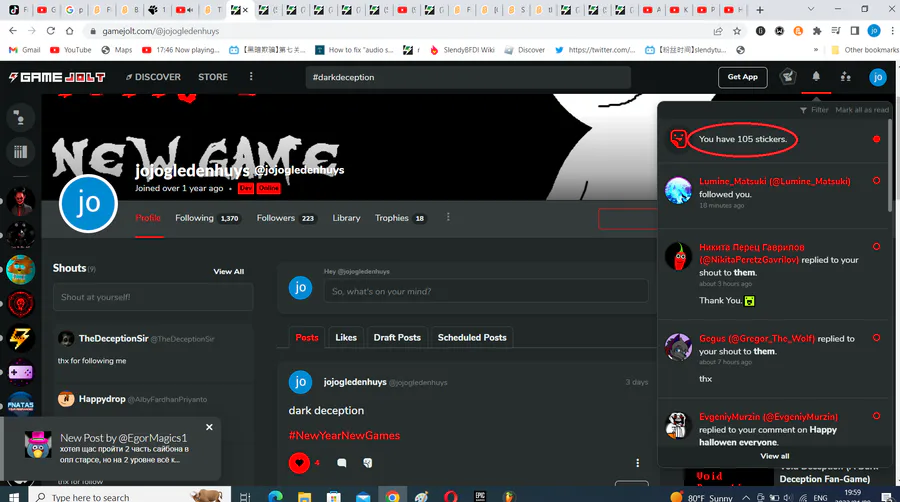Reload the page in Chrome

(x=51, y=31)
